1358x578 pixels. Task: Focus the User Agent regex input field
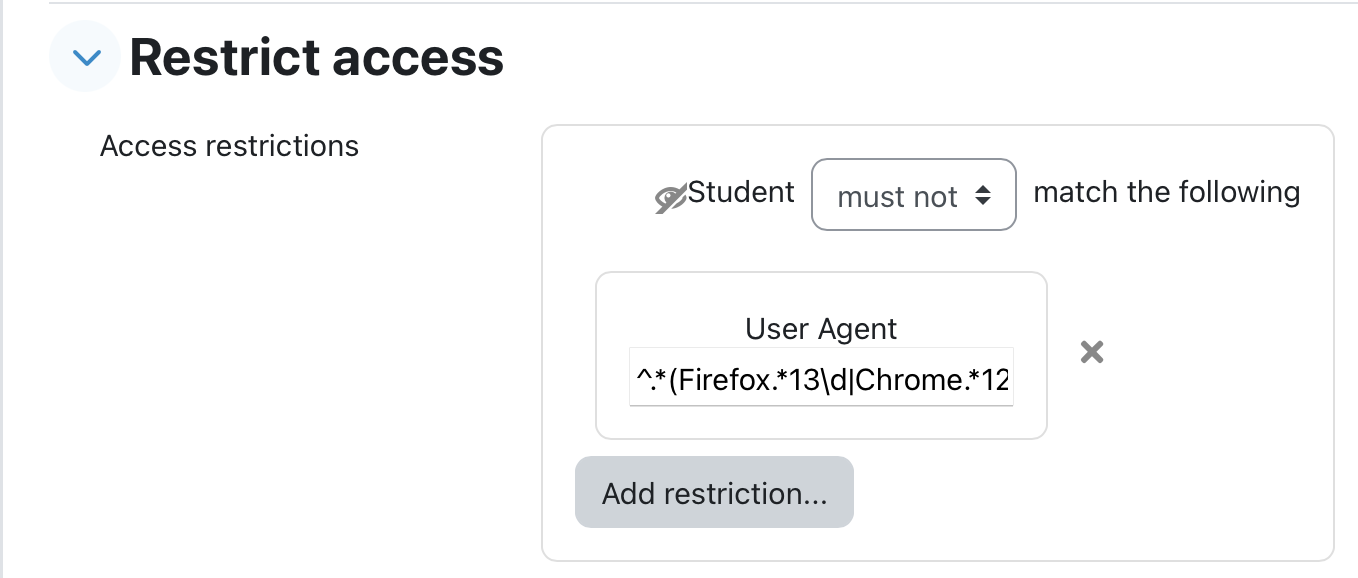pos(821,377)
